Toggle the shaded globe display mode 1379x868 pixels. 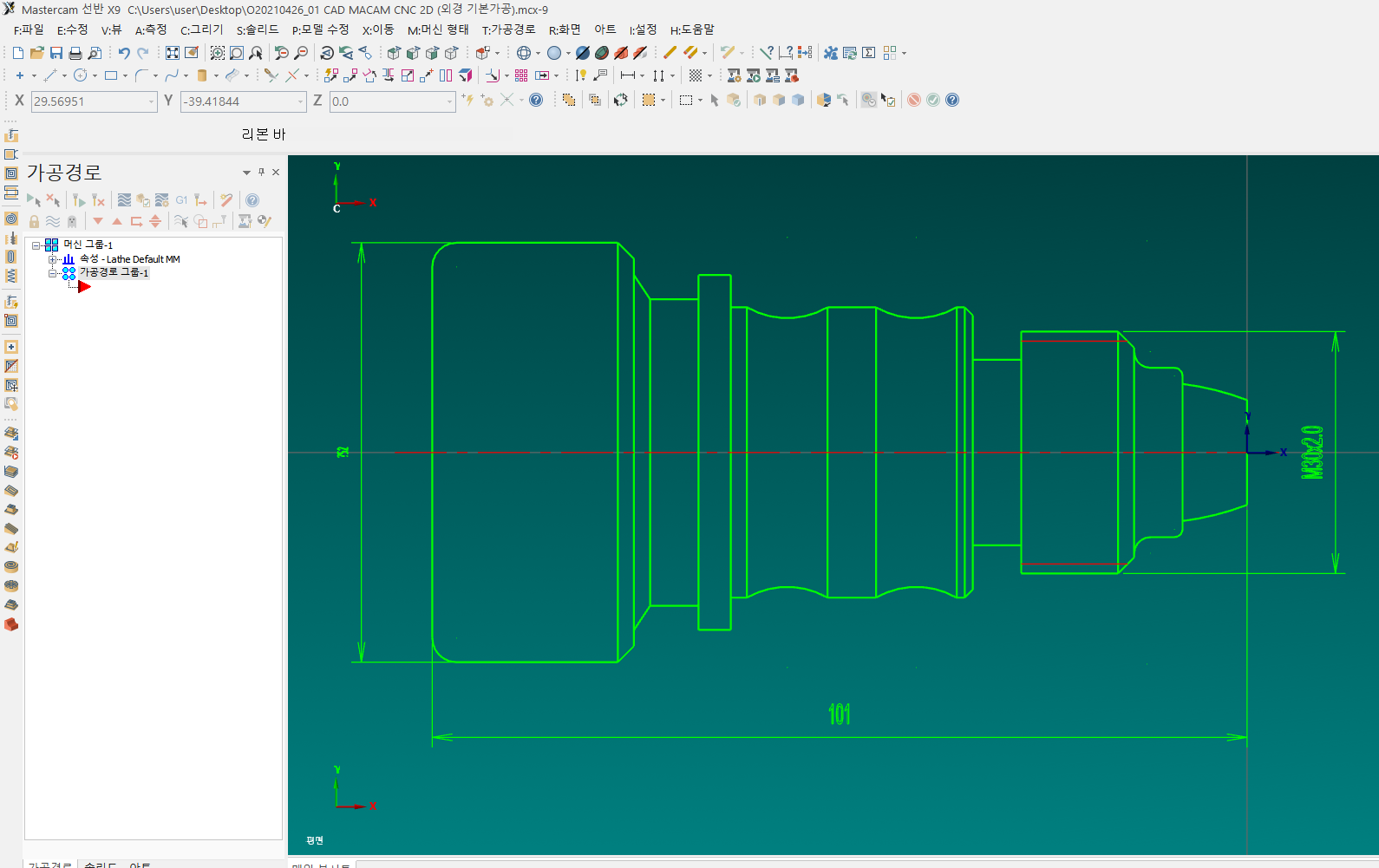click(x=554, y=53)
